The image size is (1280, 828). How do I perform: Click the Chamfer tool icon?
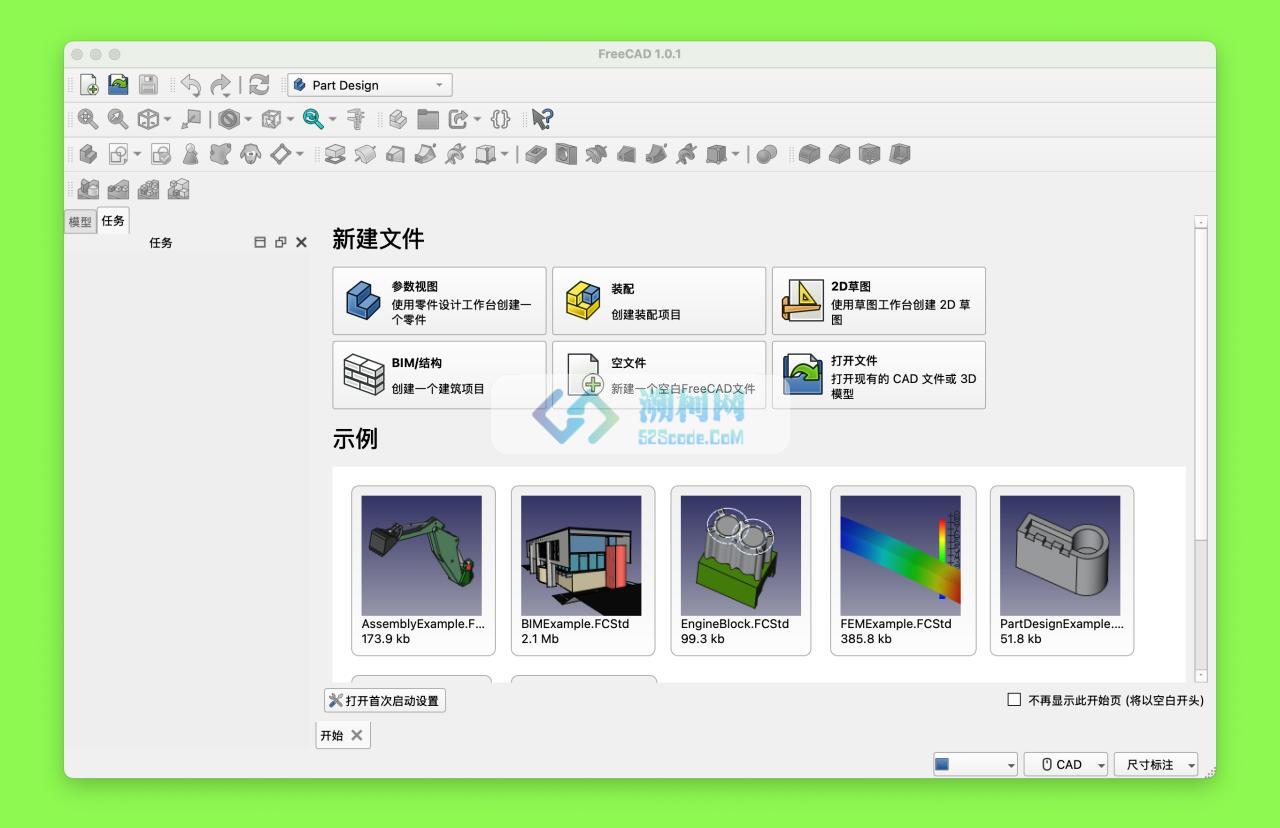click(839, 154)
